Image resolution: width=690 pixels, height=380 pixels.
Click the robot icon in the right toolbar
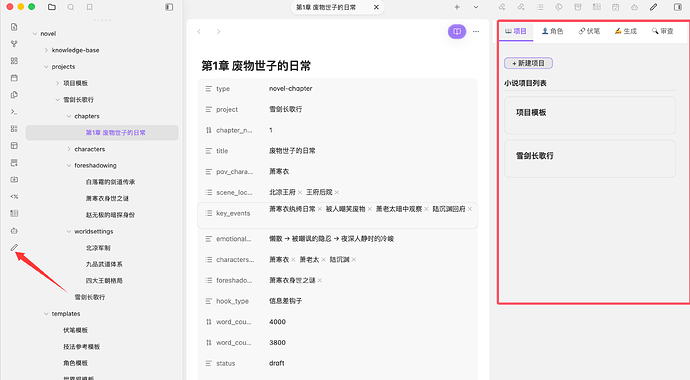pyautogui.click(x=635, y=7)
